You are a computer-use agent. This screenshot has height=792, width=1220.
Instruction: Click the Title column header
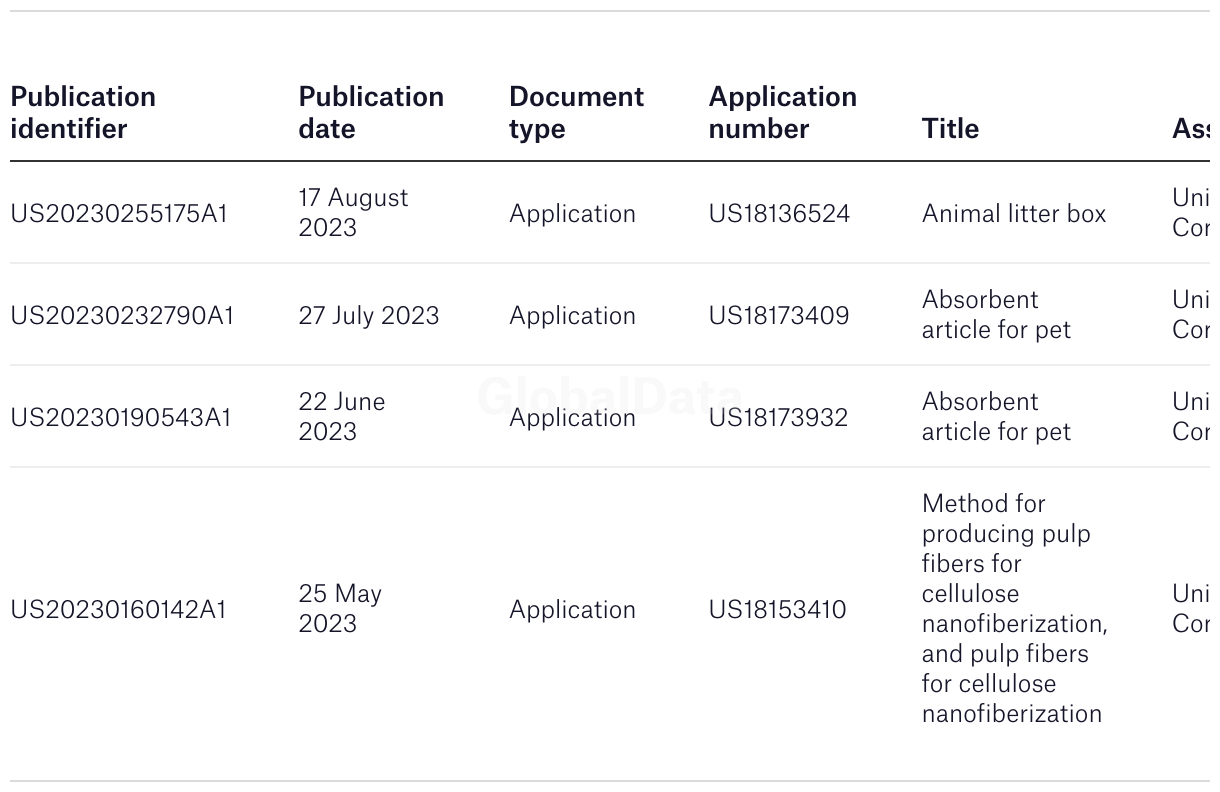point(950,128)
